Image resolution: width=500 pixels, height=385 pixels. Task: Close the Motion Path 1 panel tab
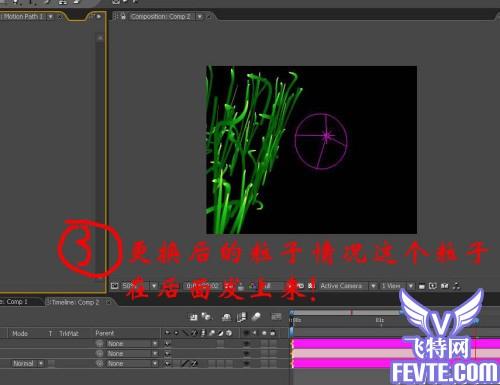(x=59, y=16)
